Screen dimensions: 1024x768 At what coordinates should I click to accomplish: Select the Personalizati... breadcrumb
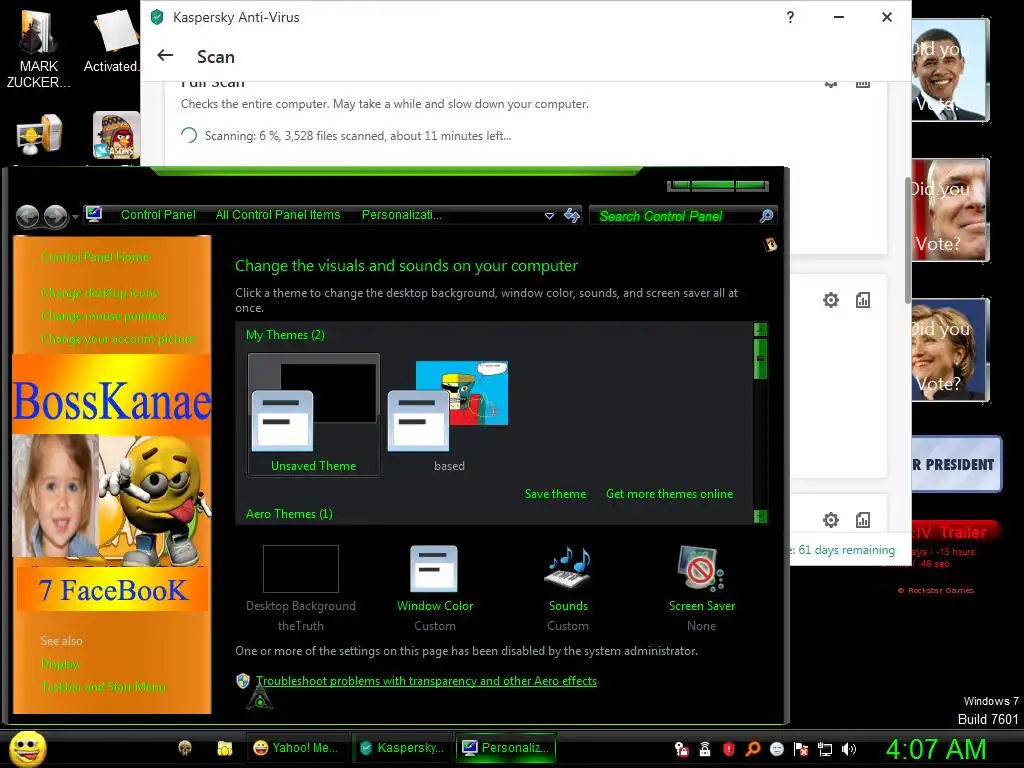coord(402,215)
